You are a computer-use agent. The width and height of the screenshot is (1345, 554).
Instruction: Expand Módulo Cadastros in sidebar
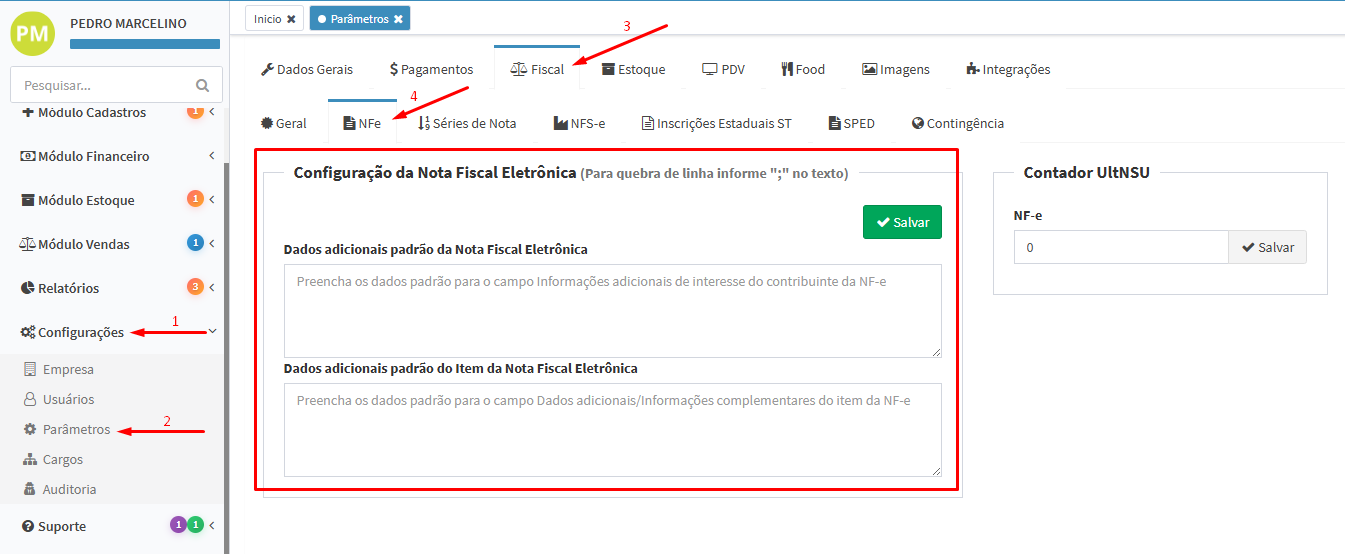coord(91,113)
